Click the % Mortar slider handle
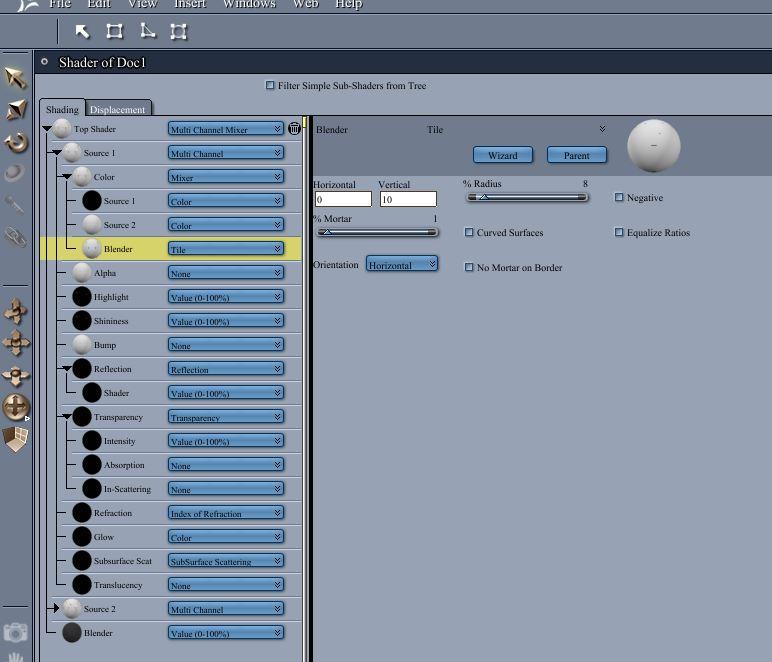The height and width of the screenshot is (662, 772). [x=326, y=232]
